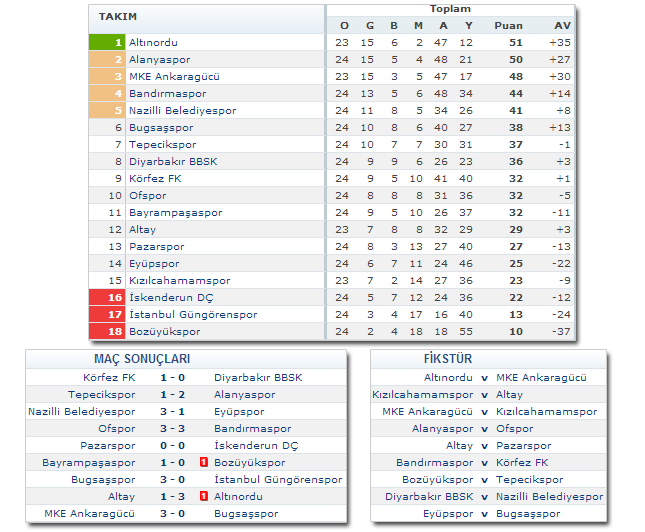Open Altınordu team link in standings
The height and width of the screenshot is (532, 645).
tap(153, 42)
